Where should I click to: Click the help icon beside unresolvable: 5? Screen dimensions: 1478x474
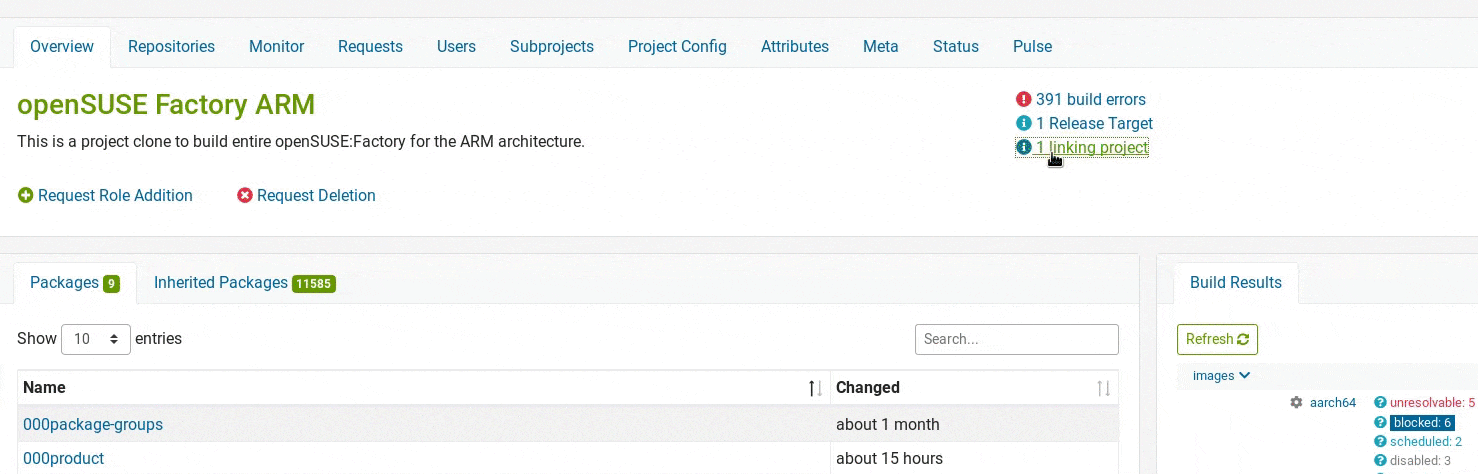point(1380,402)
